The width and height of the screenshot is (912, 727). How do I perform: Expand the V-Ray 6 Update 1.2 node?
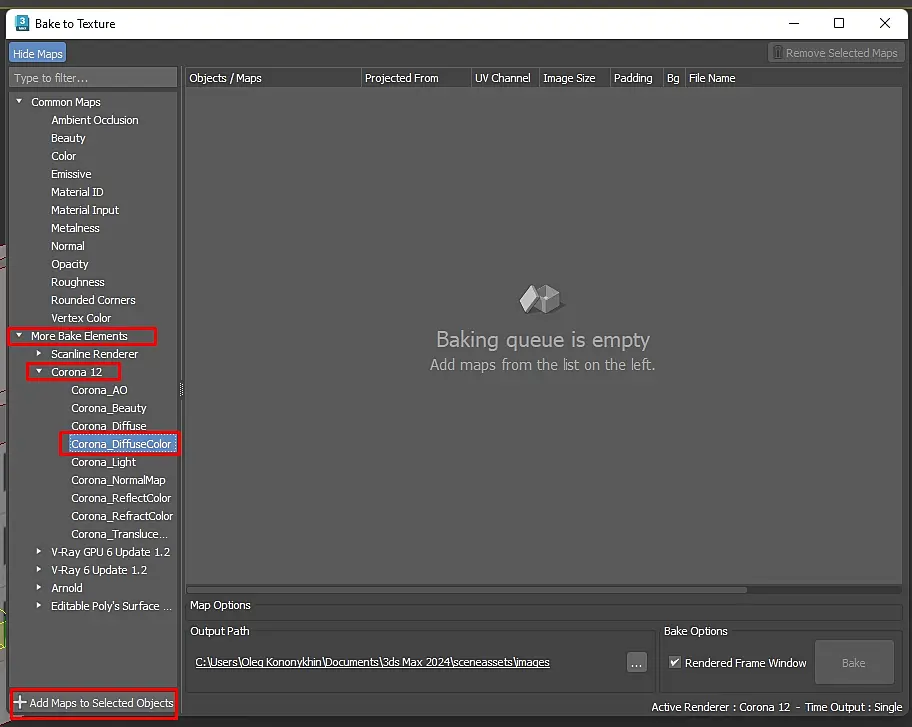click(39, 569)
